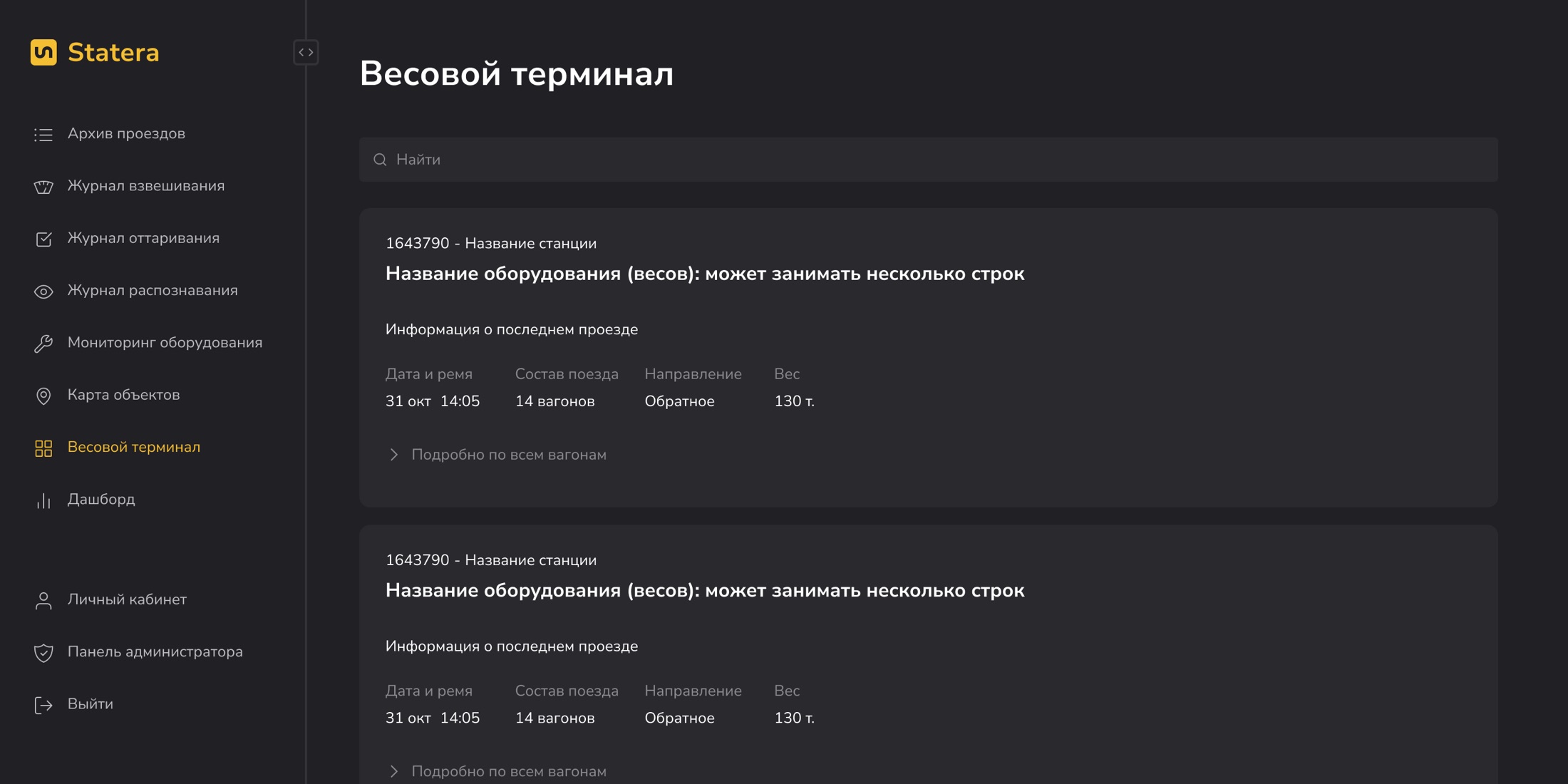Click the map pin icon beside Карта объектов
This screenshot has height=784, width=1568.
click(x=43, y=396)
